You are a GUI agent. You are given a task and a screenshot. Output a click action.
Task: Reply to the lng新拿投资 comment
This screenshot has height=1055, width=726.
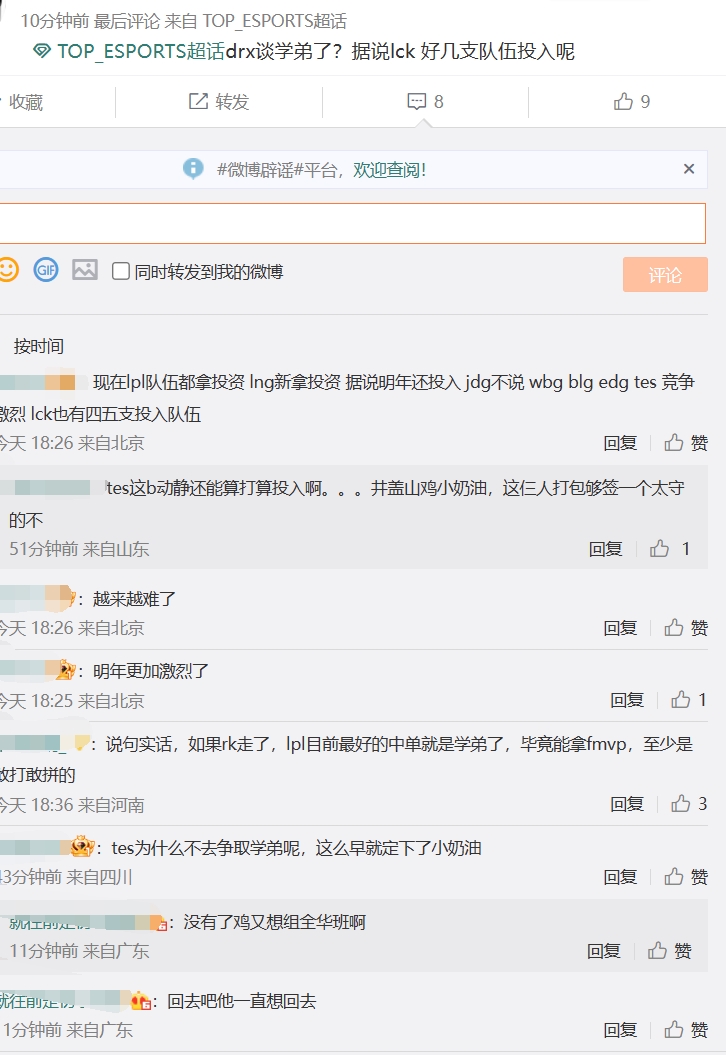620,443
